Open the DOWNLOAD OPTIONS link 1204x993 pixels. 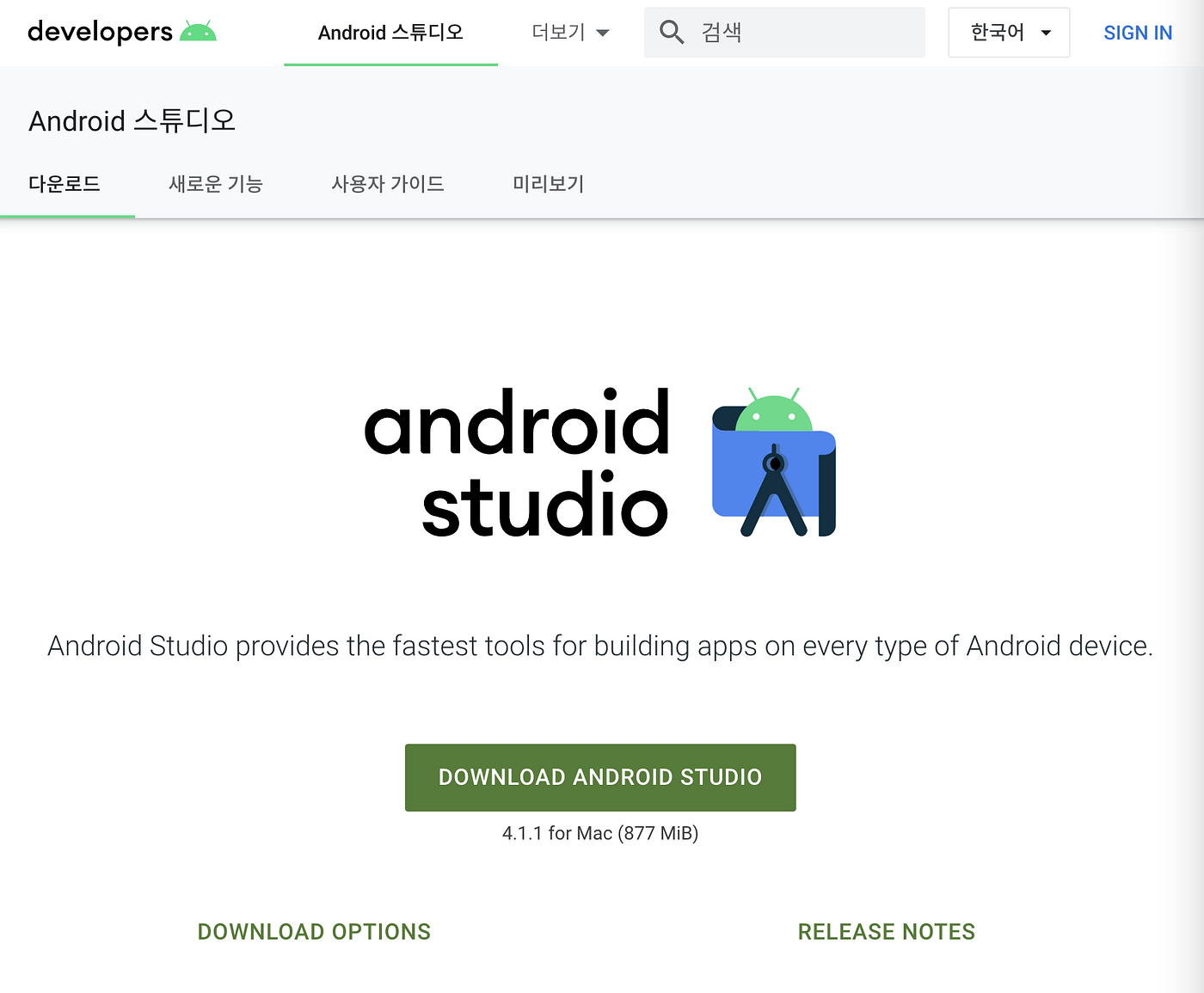coord(314,932)
